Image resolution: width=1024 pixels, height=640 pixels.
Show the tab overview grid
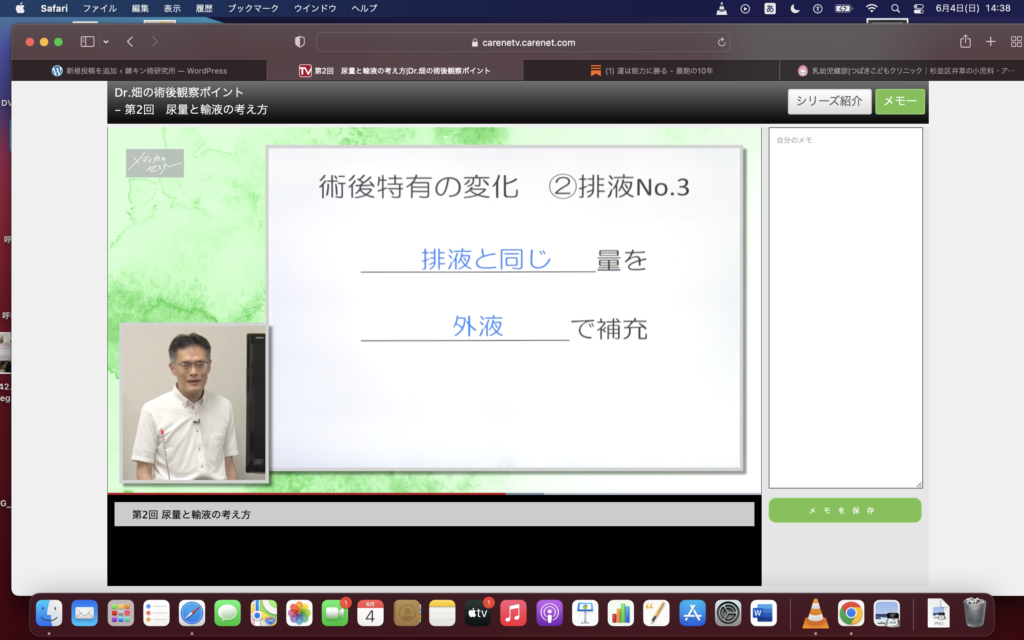pos(1012,42)
